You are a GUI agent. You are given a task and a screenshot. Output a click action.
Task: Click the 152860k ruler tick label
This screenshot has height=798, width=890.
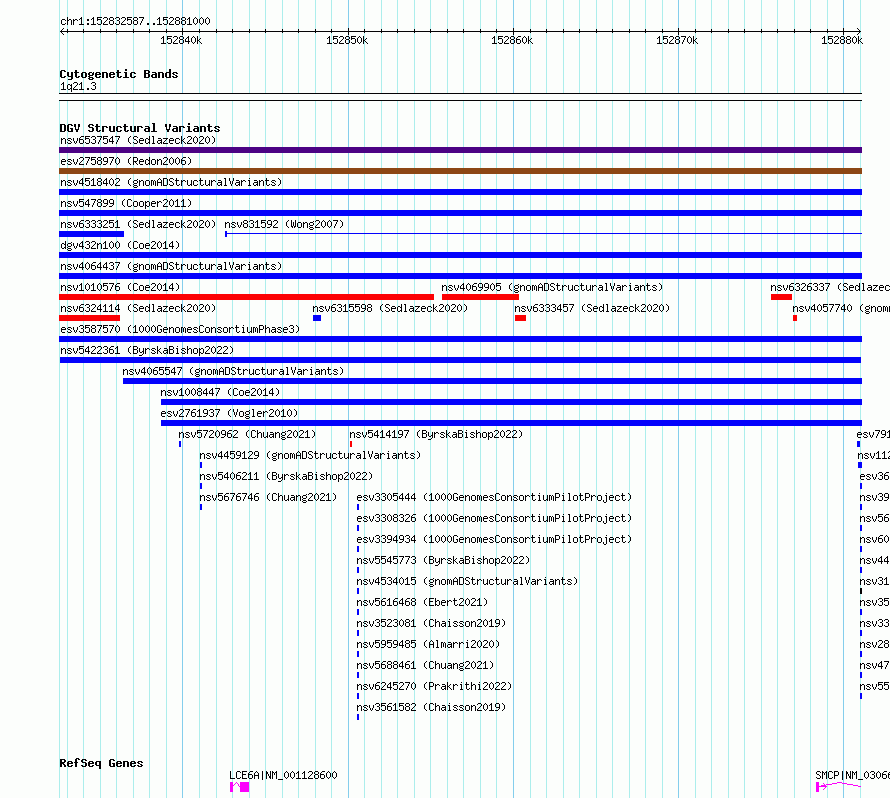click(512, 40)
